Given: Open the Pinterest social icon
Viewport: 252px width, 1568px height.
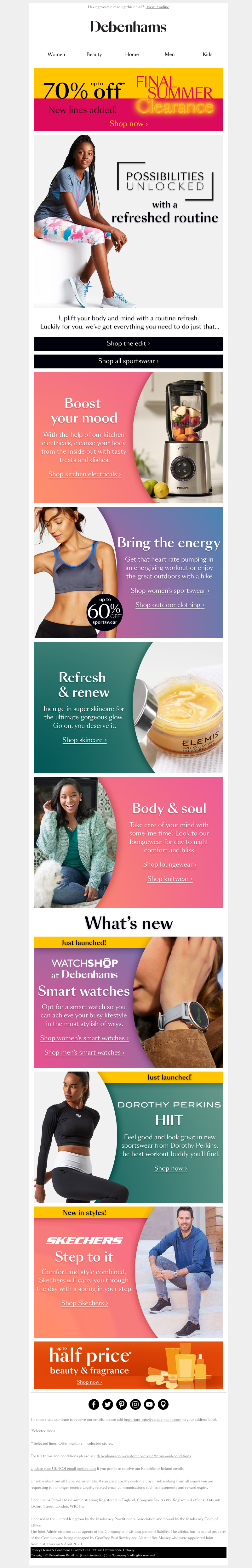Looking at the screenshot, I should coord(121,1404).
